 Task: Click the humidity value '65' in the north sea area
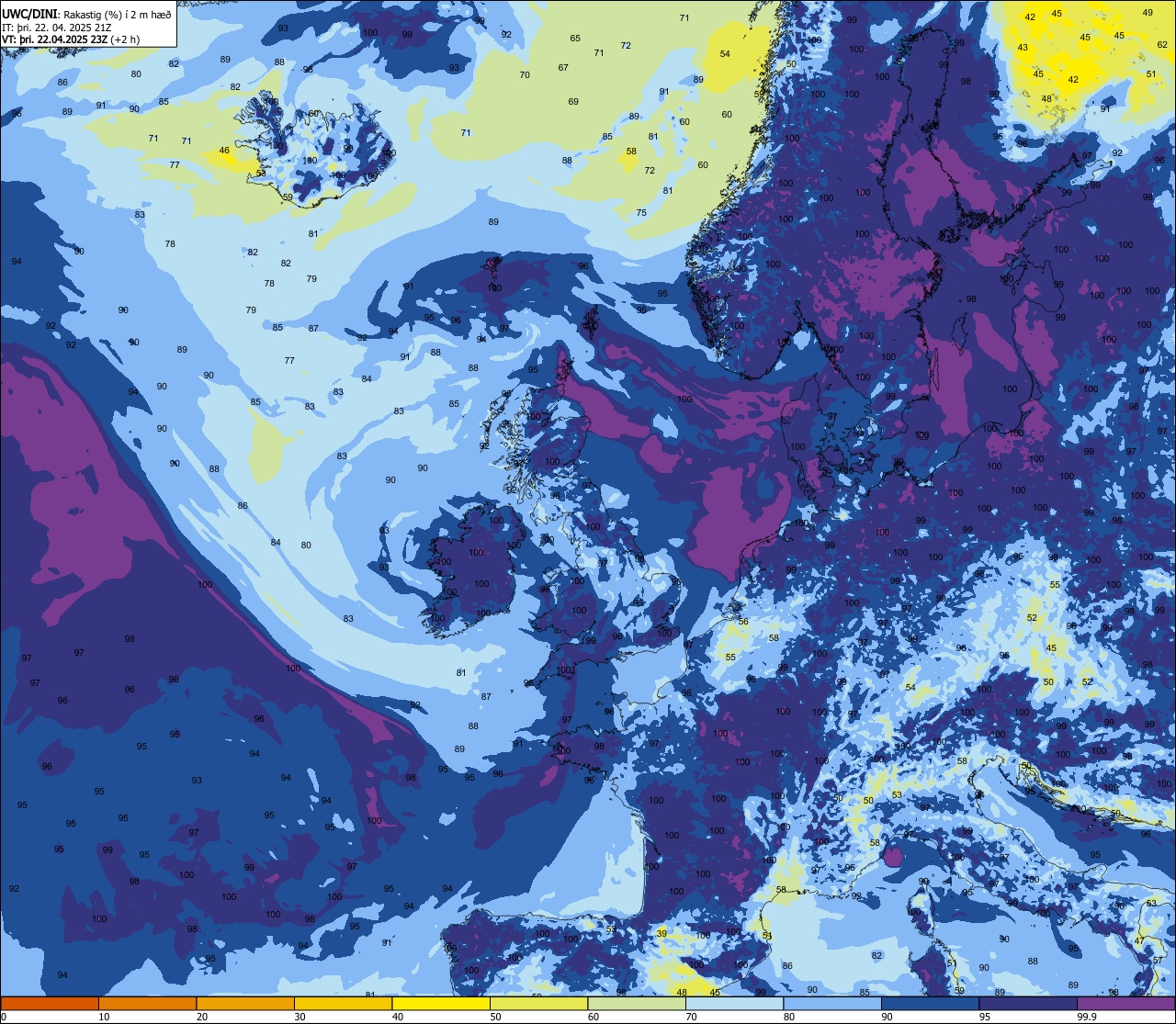pyautogui.click(x=575, y=39)
